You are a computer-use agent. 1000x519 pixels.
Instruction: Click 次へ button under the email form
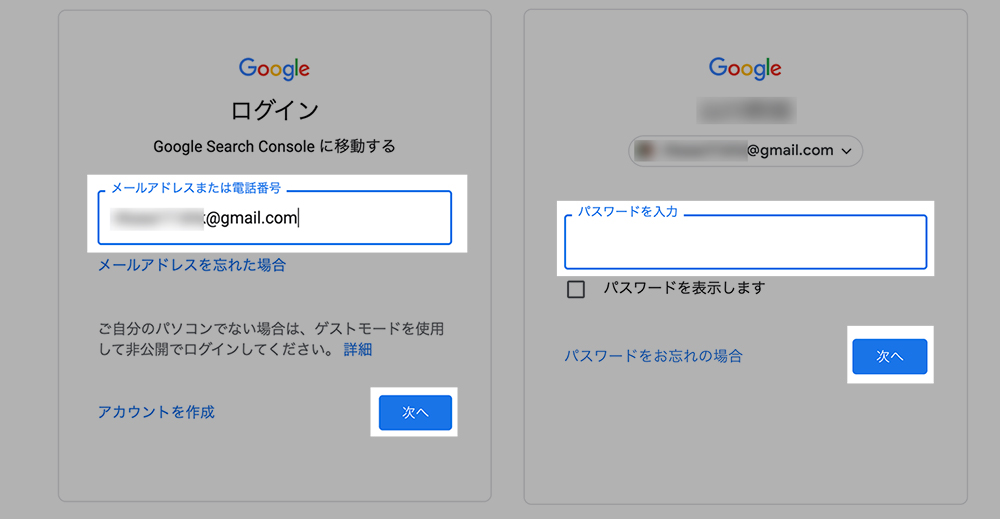coord(415,413)
